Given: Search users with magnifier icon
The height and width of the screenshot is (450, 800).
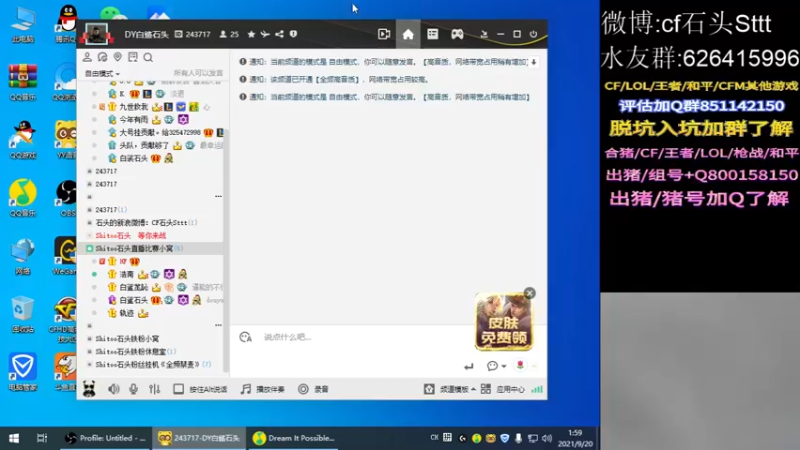Looking at the screenshot, I should 148,57.
